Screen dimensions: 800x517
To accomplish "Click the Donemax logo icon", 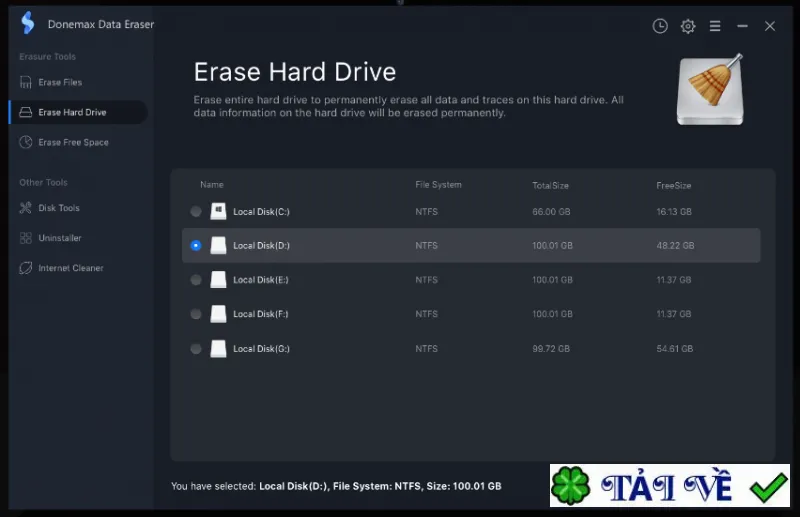I will point(28,23).
